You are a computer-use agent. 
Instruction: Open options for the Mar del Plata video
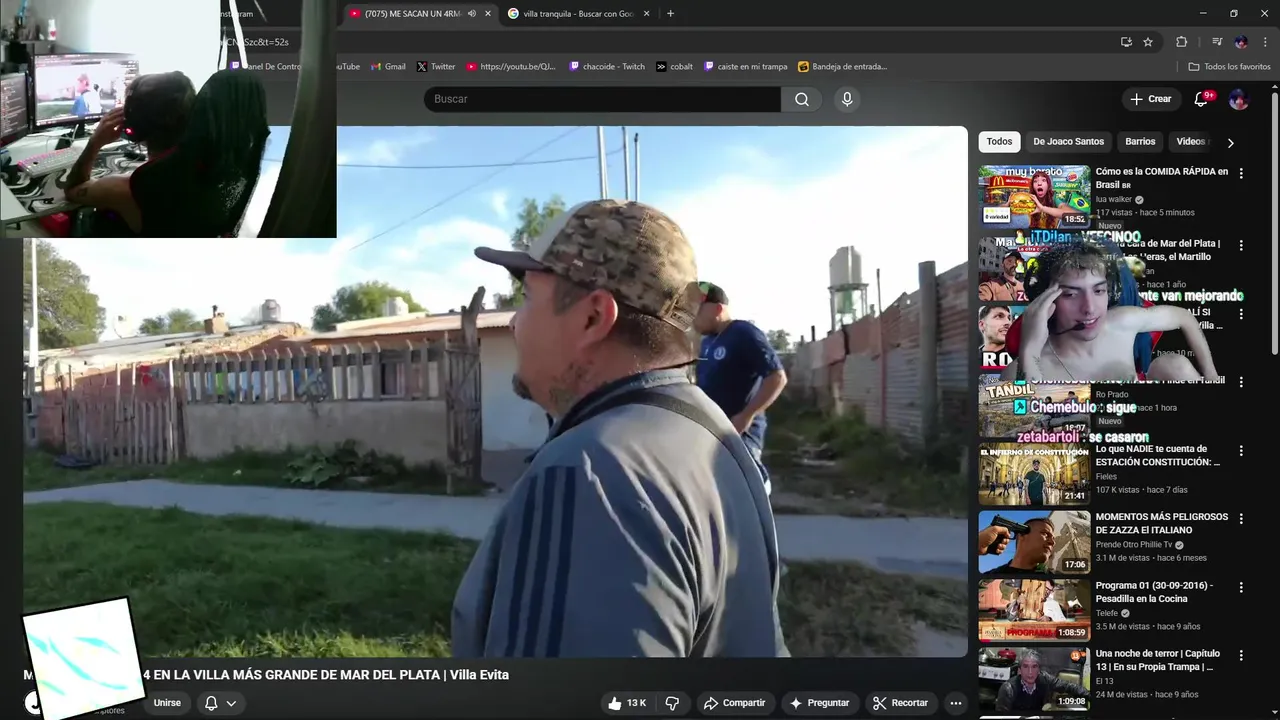coord(1241,245)
